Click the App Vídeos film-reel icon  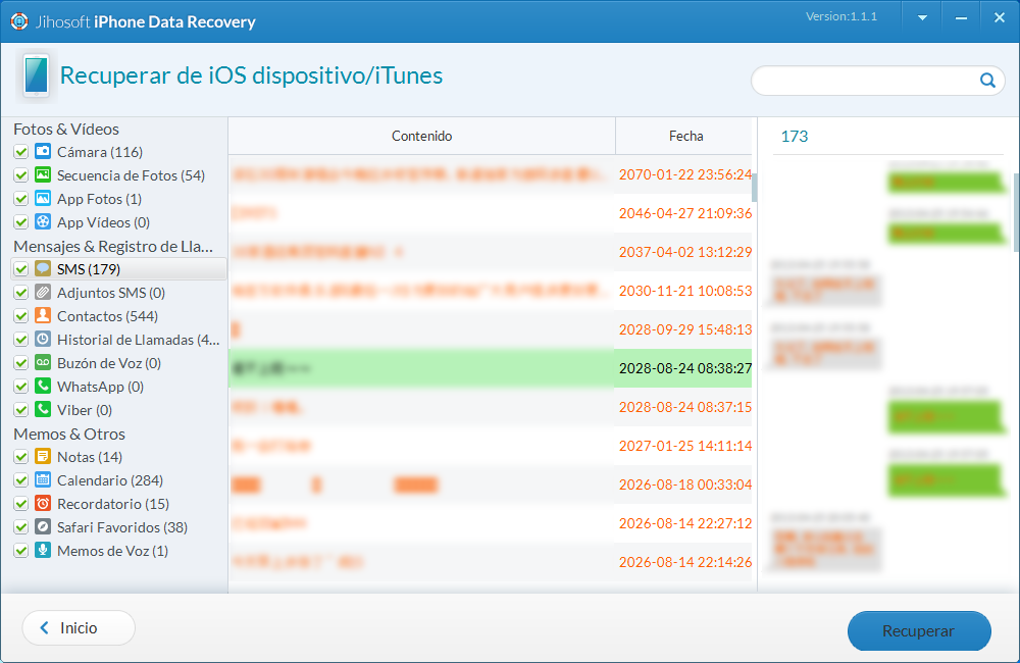pyautogui.click(x=43, y=221)
